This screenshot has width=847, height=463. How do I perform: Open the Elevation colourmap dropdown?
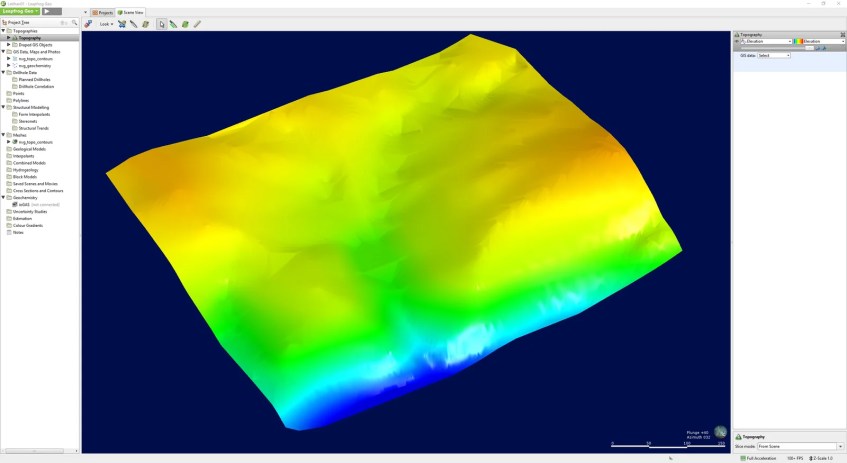pos(824,41)
